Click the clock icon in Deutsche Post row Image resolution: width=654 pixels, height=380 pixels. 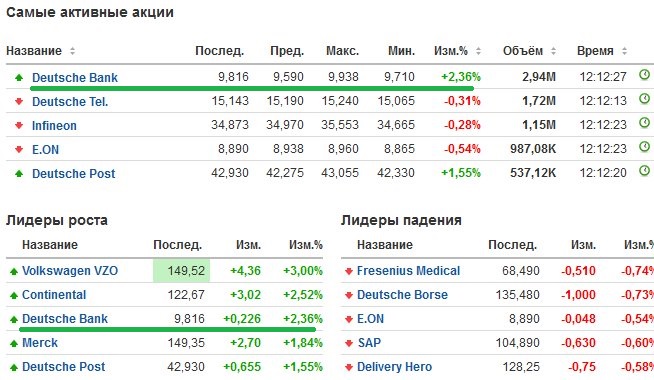(x=644, y=171)
